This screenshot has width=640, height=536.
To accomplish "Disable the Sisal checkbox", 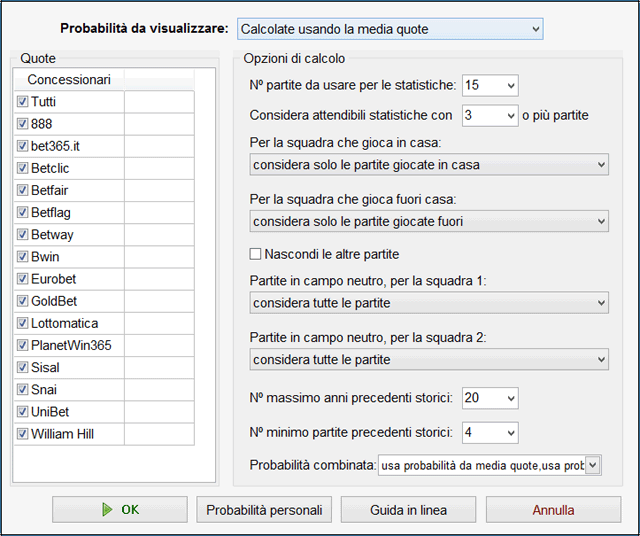I will tap(22, 367).
